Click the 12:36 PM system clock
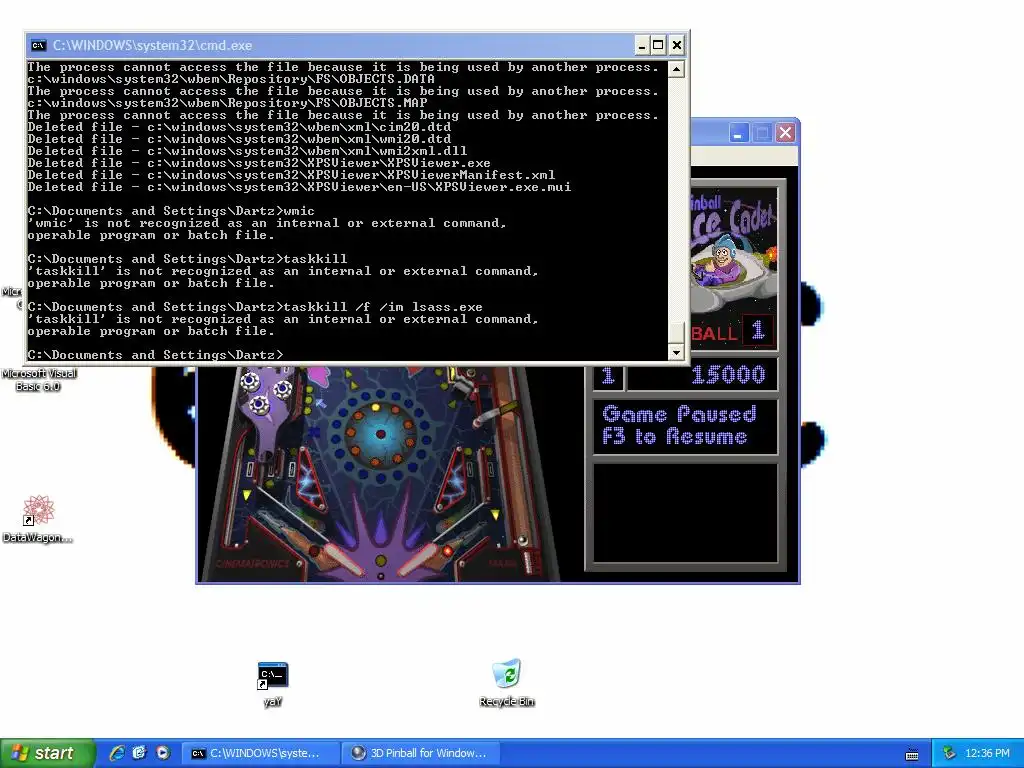 (x=987, y=753)
